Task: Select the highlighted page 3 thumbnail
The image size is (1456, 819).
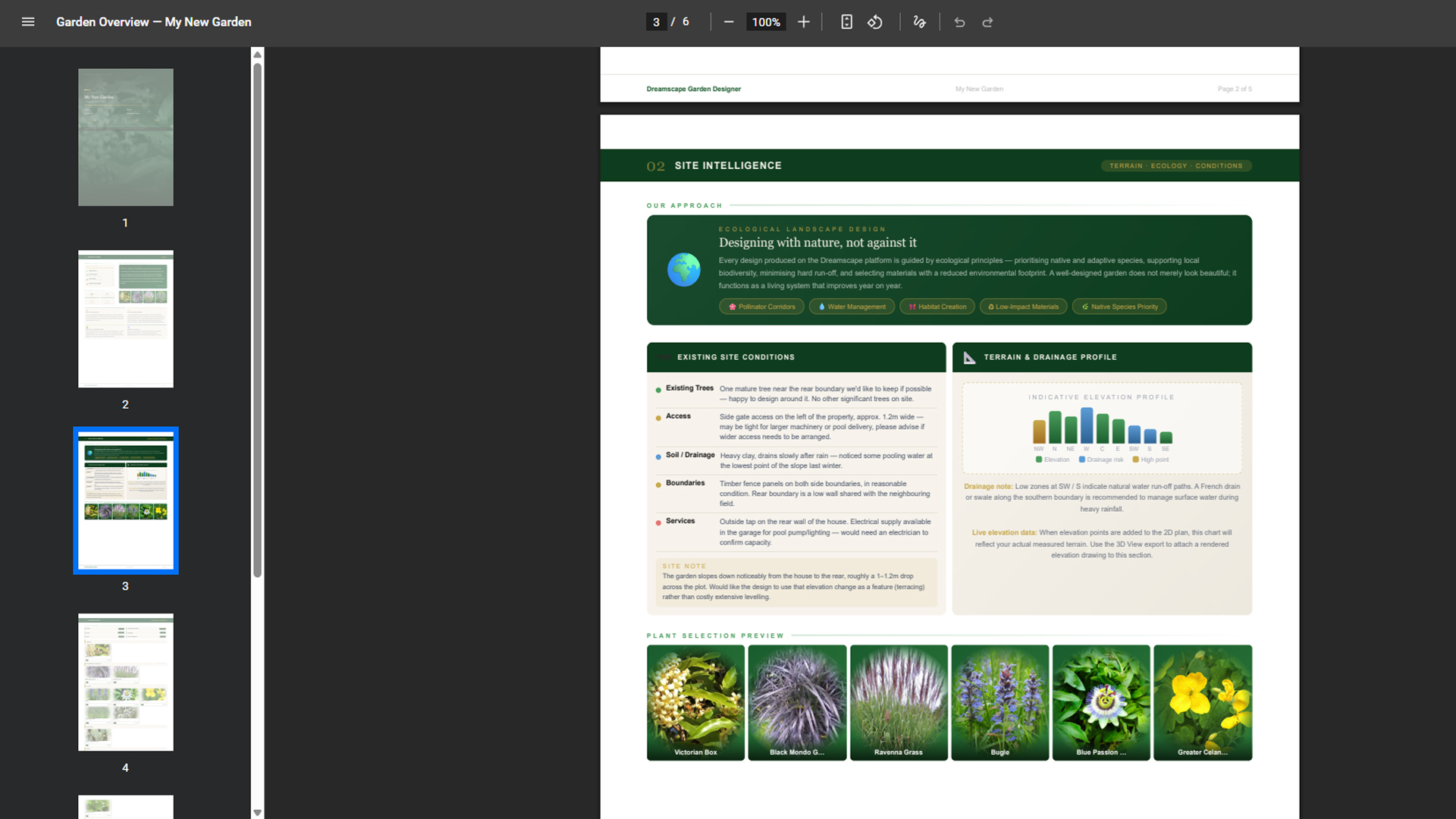Action: (126, 500)
